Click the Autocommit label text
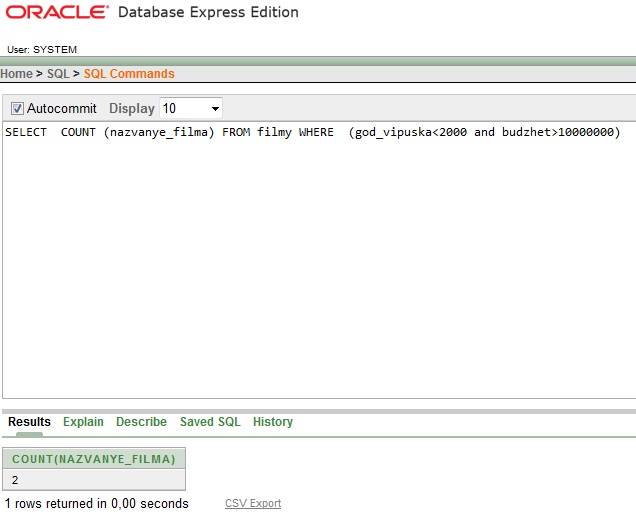This screenshot has width=636, height=526. 62,109
